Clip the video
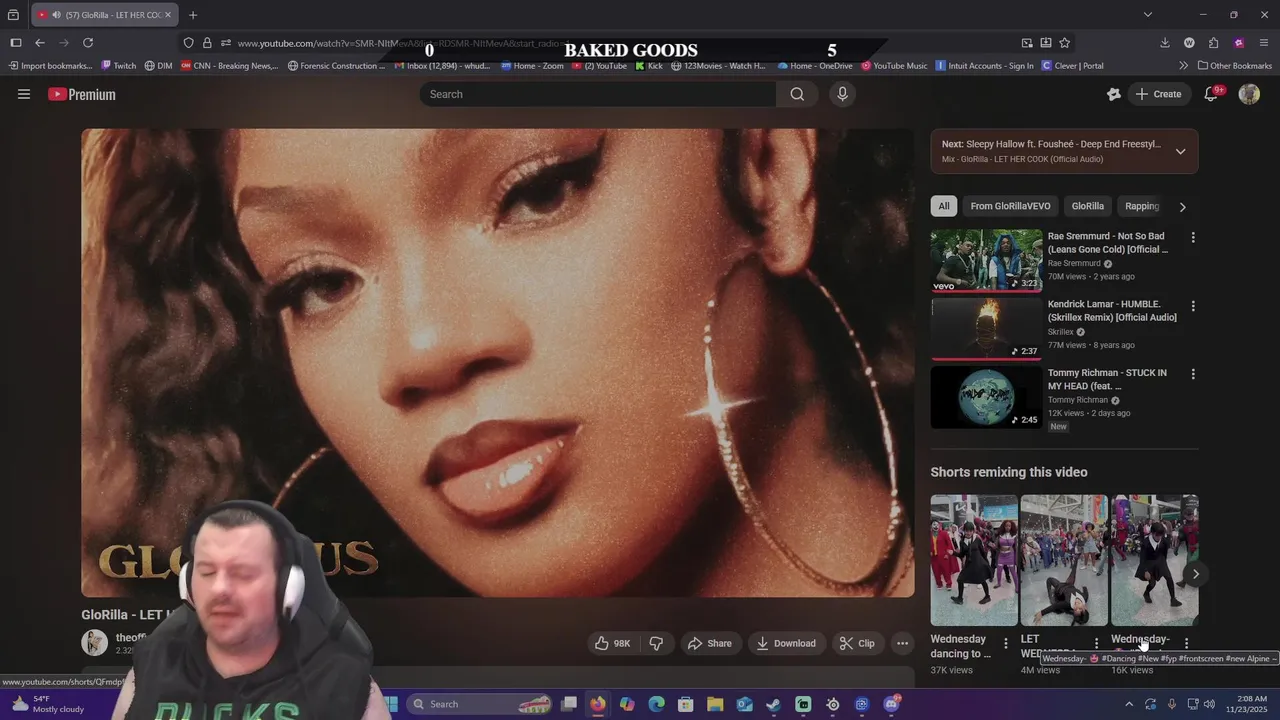This screenshot has height=720, width=1280. pyautogui.click(x=857, y=643)
